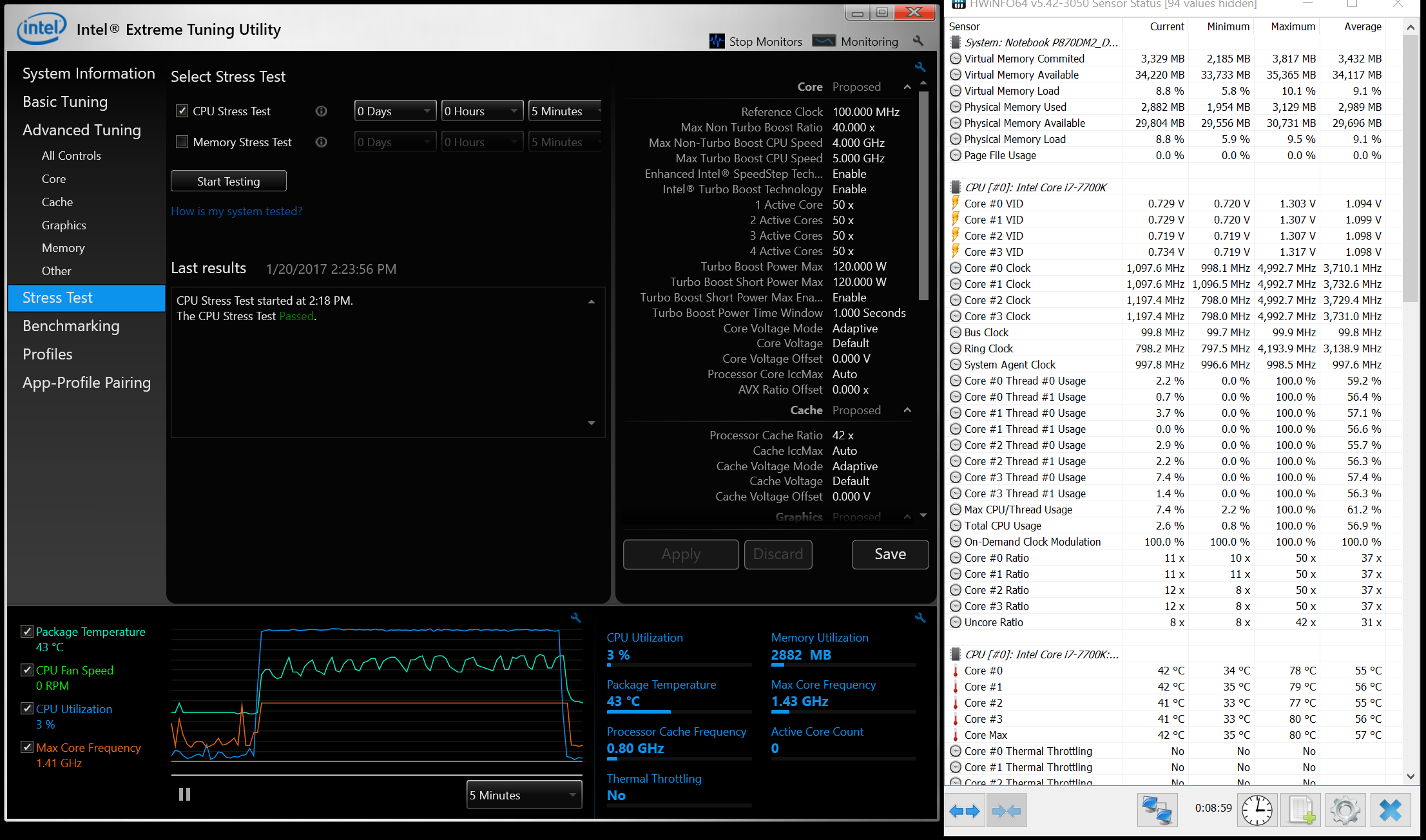This screenshot has width=1426, height=840.
Task: Toggle the Package Temperature graph checkbox
Action: pyautogui.click(x=27, y=631)
